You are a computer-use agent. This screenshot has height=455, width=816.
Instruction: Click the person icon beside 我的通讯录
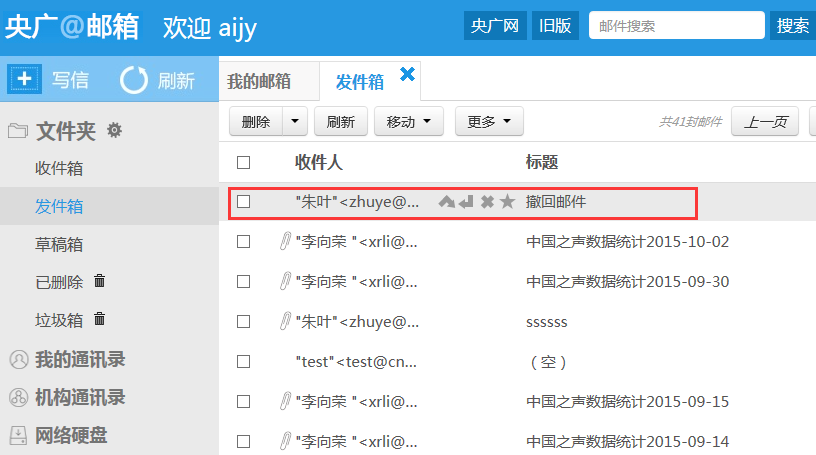(19, 360)
